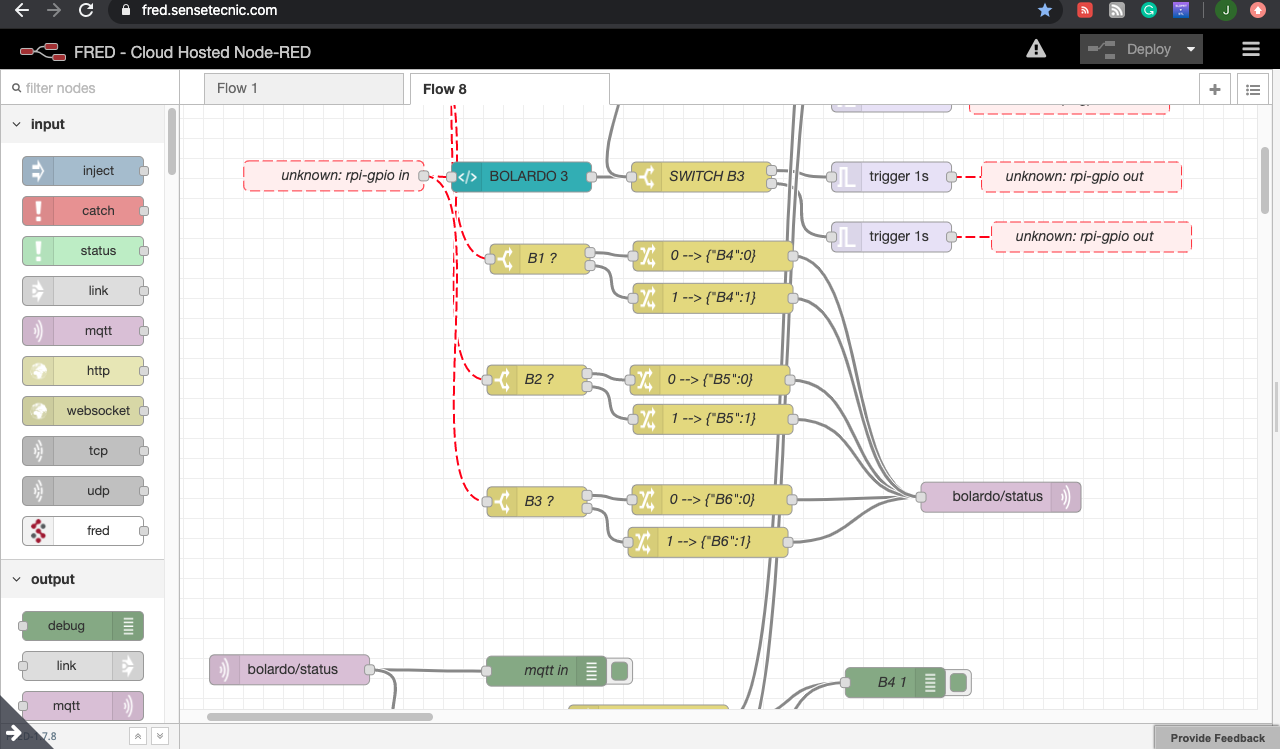Toggle the green enable button on the mqtt in node
Image resolution: width=1280 pixels, height=749 pixels.
[x=618, y=671]
